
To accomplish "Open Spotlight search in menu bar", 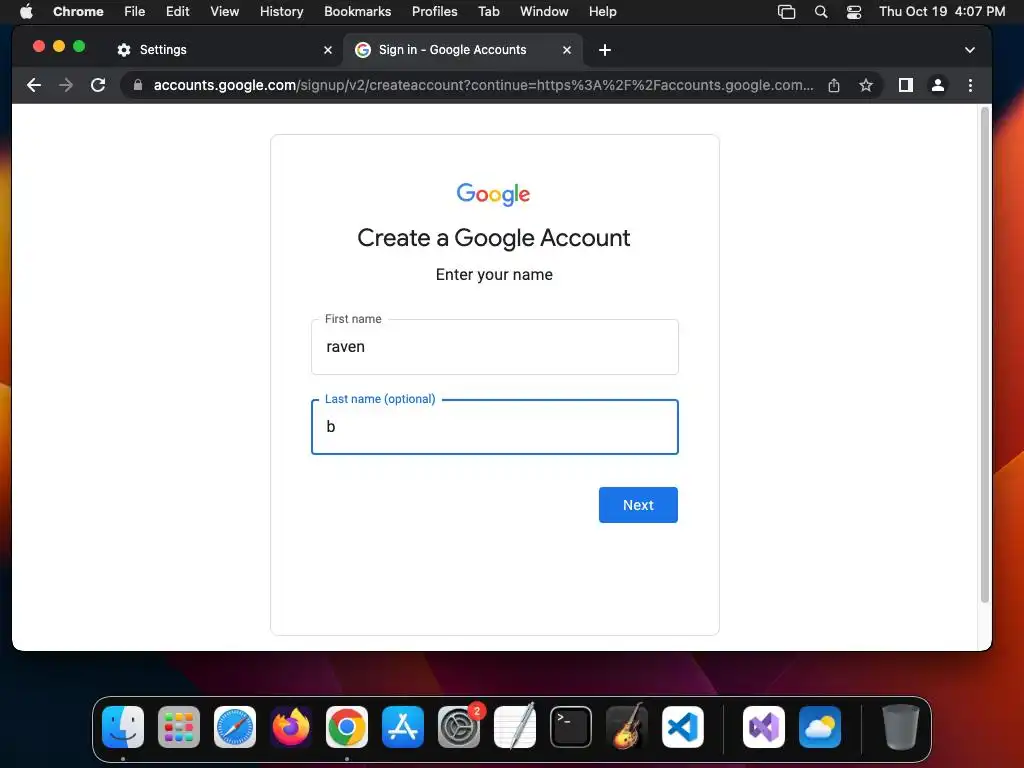I will pos(821,12).
